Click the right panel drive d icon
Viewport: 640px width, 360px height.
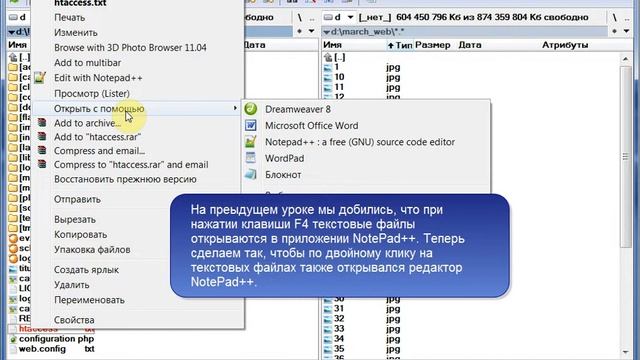coord(329,17)
